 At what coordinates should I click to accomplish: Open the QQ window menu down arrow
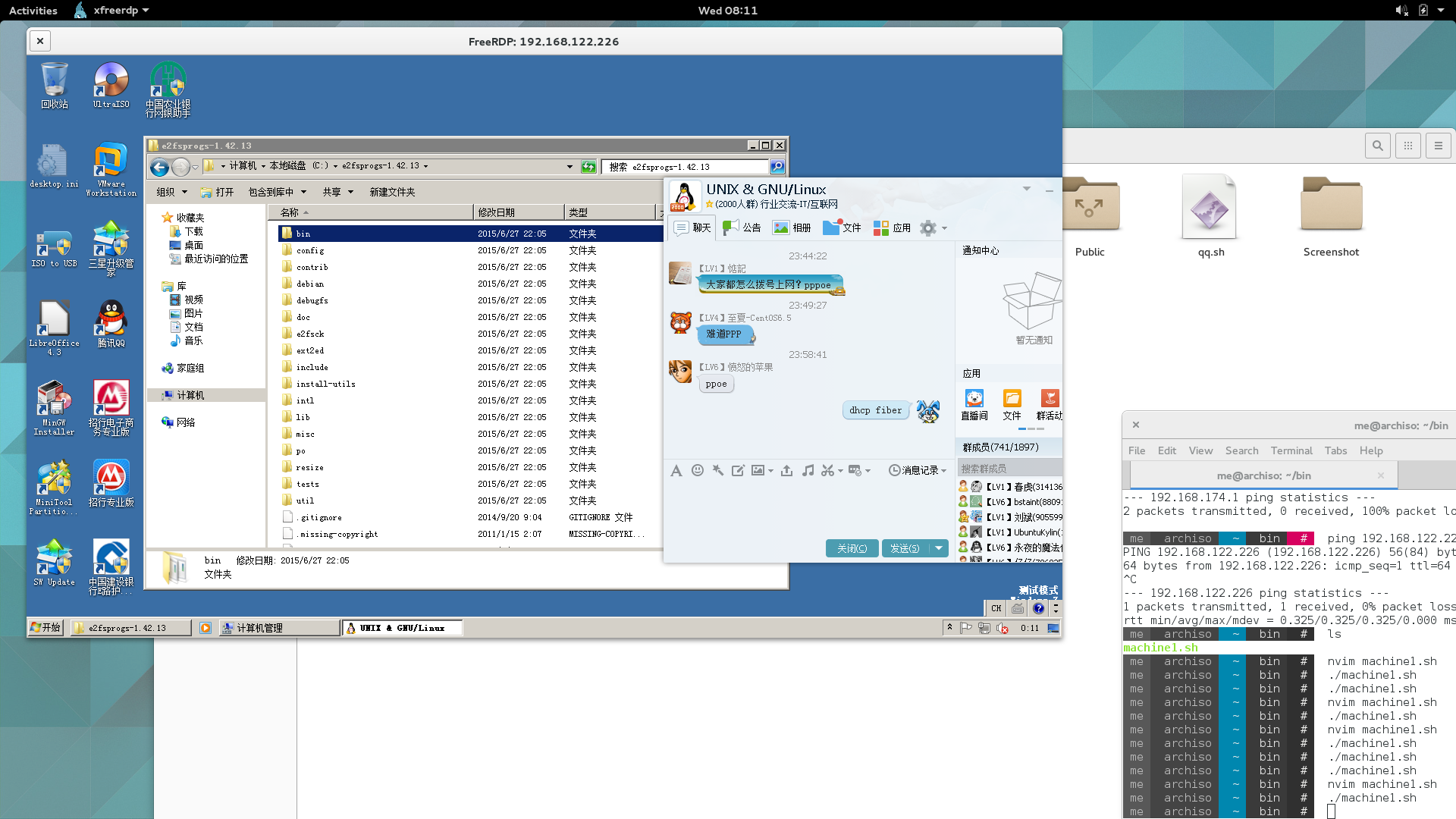pyautogui.click(x=1027, y=189)
